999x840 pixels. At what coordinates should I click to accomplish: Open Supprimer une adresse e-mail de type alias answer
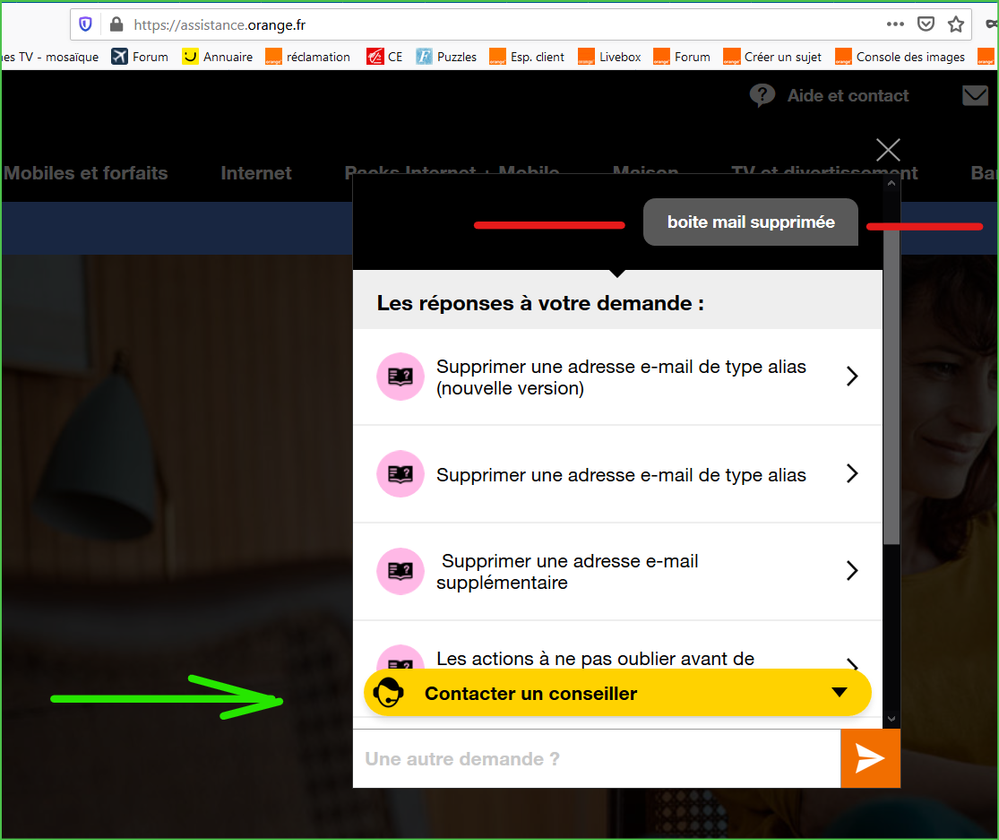[617, 474]
